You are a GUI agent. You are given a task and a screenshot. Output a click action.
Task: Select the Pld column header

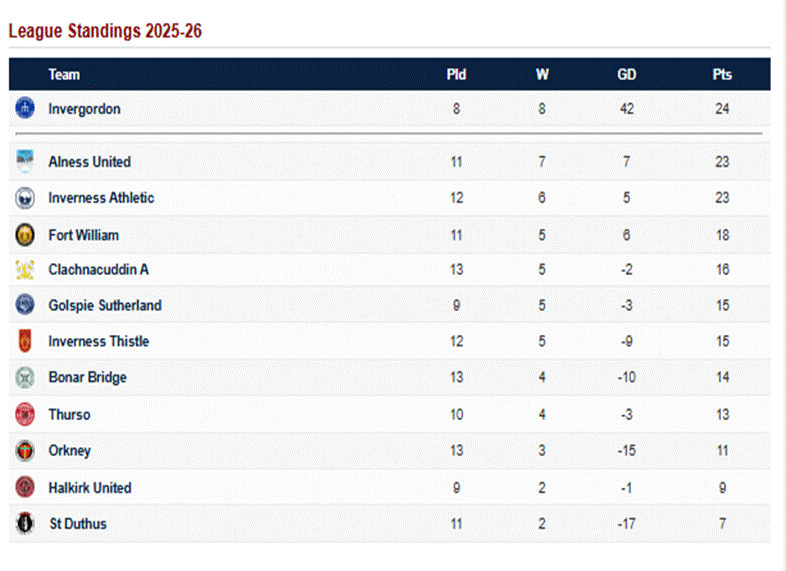pos(456,75)
